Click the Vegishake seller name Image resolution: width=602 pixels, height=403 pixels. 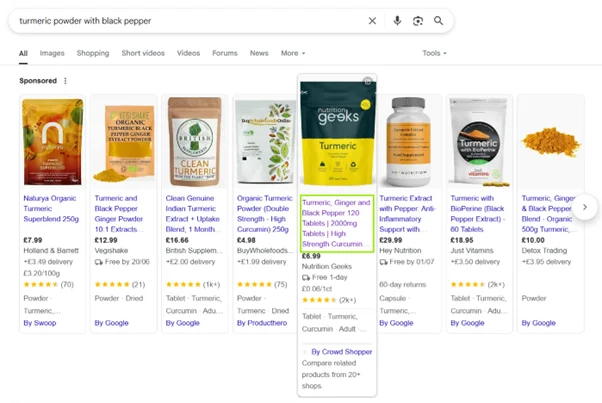click(x=111, y=251)
